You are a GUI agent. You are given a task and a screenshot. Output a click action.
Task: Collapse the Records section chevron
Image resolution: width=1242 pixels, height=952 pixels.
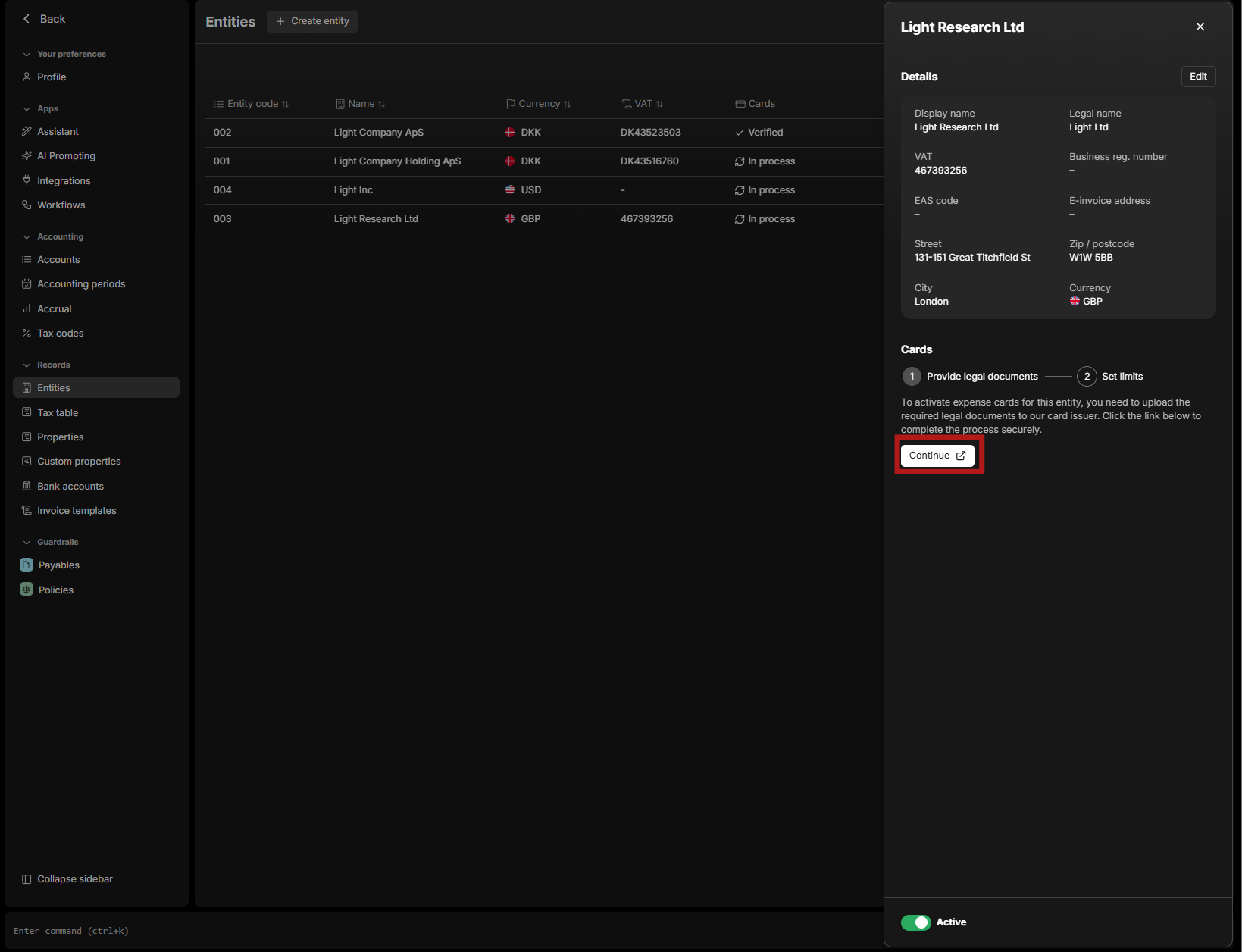pos(27,365)
